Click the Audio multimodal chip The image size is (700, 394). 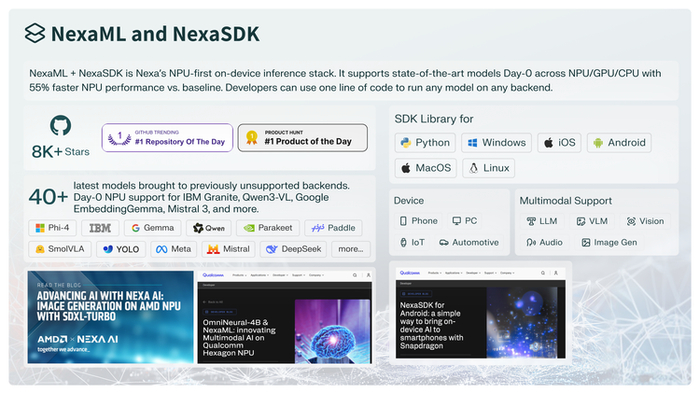tap(544, 242)
